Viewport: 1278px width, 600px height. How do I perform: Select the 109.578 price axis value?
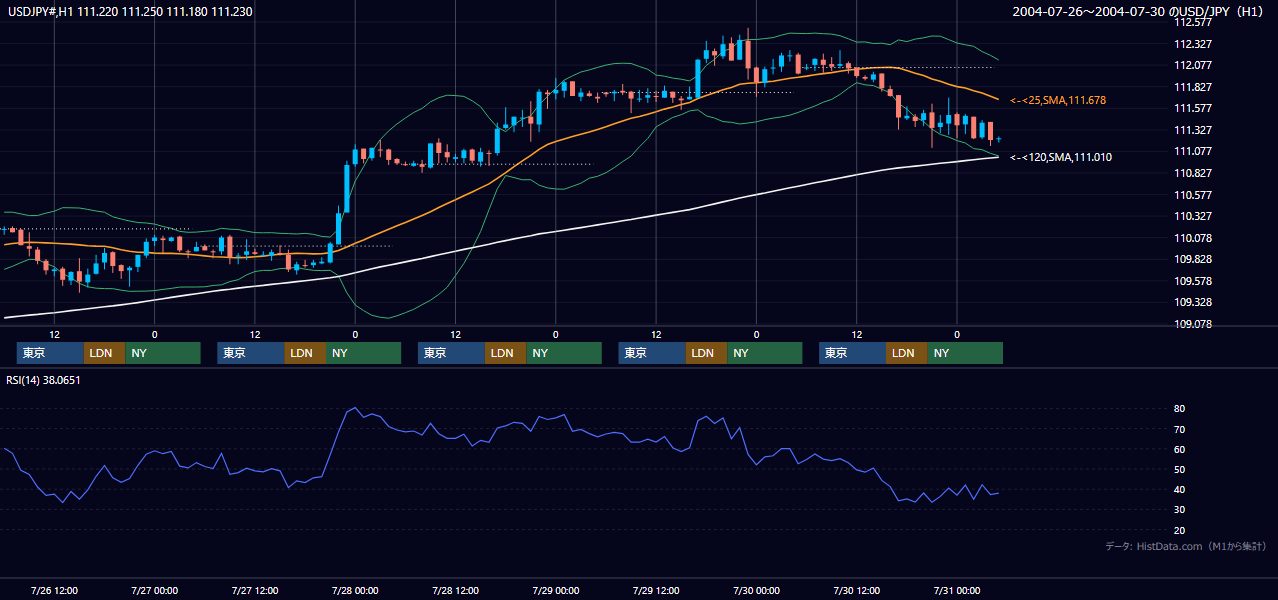1192,281
